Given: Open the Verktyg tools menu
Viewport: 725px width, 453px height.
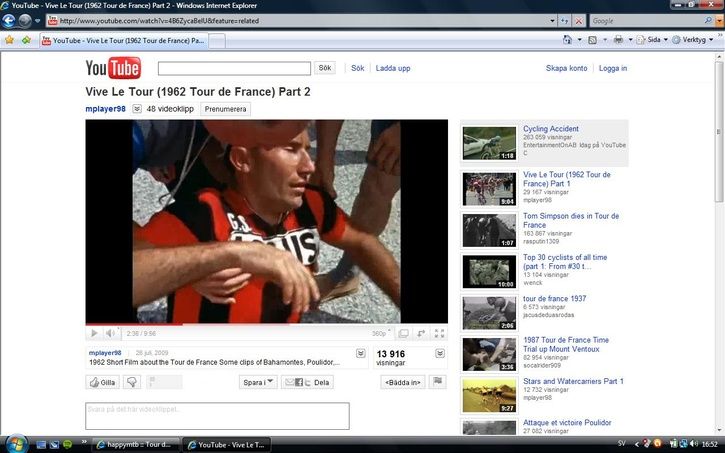Looking at the screenshot, I should pyautogui.click(x=694, y=40).
